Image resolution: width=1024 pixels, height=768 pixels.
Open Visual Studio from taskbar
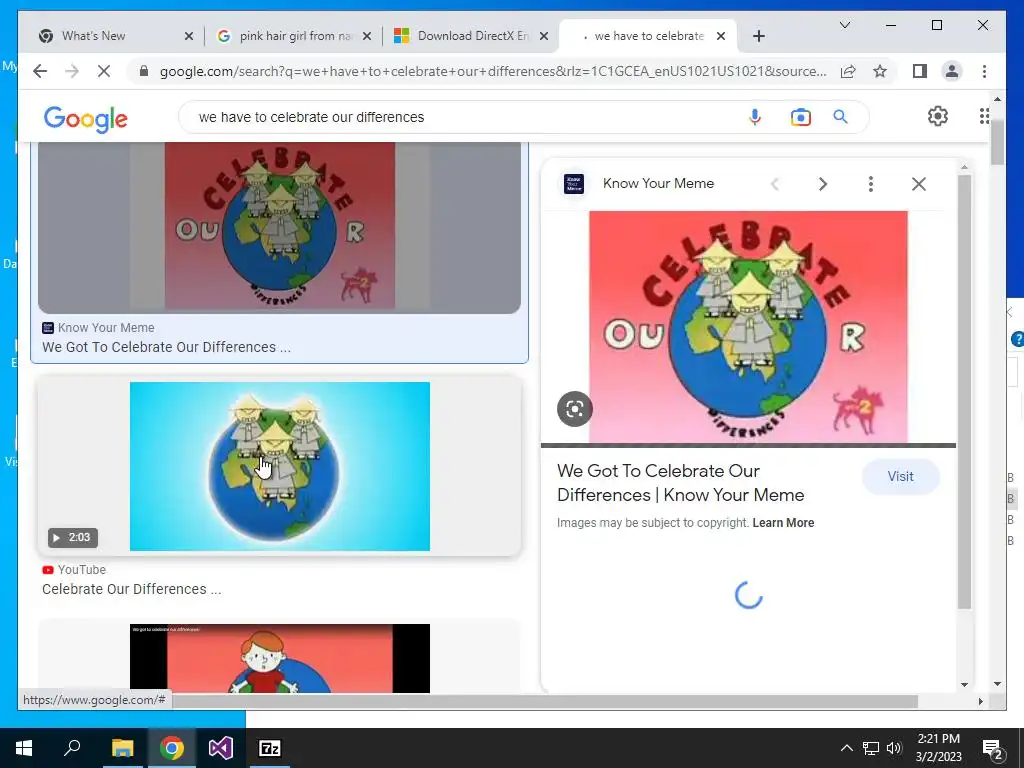tap(221, 748)
